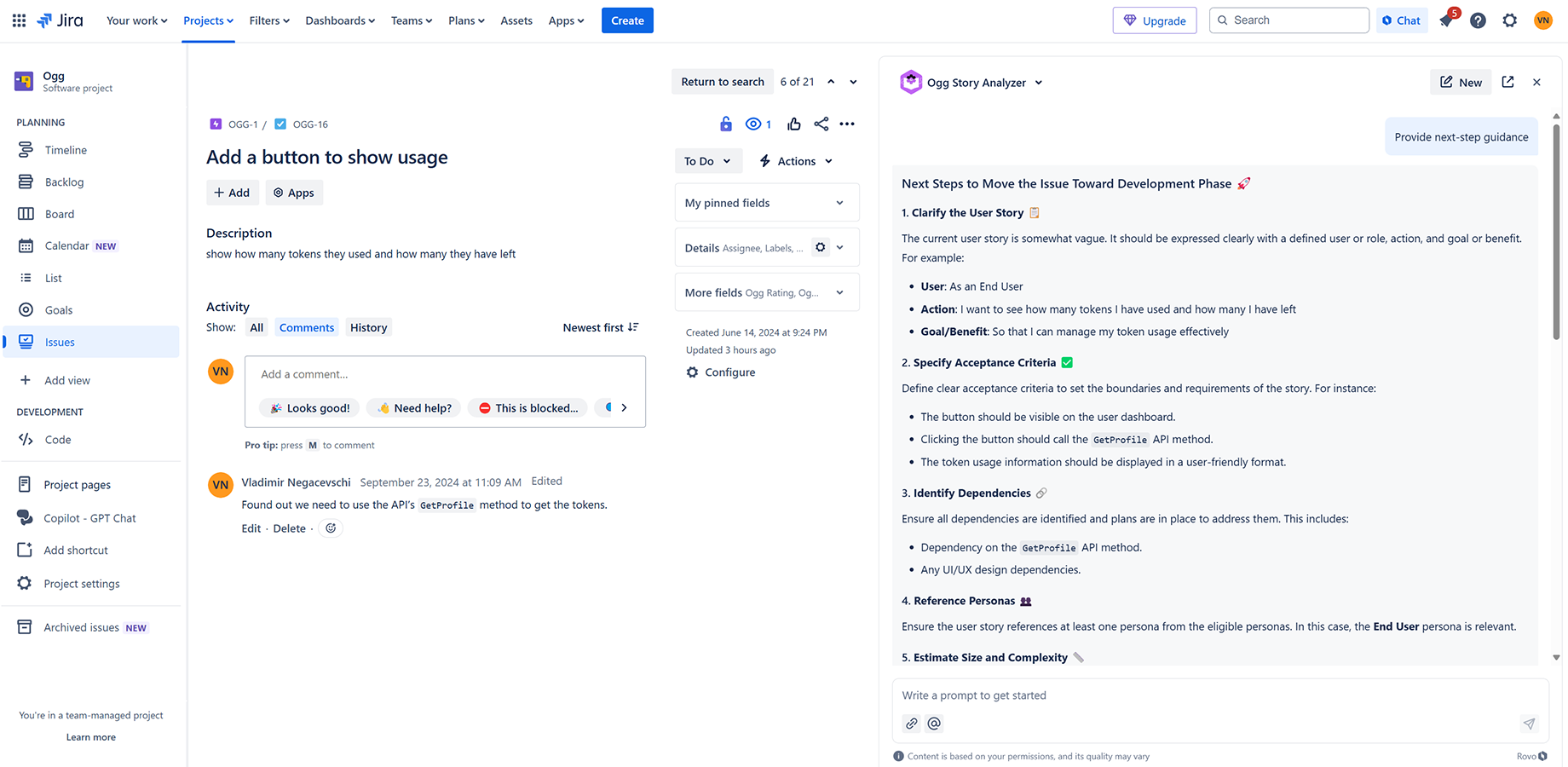The height and width of the screenshot is (767, 1568).
Task: Toggle the Newest first sort order
Action: point(601,327)
